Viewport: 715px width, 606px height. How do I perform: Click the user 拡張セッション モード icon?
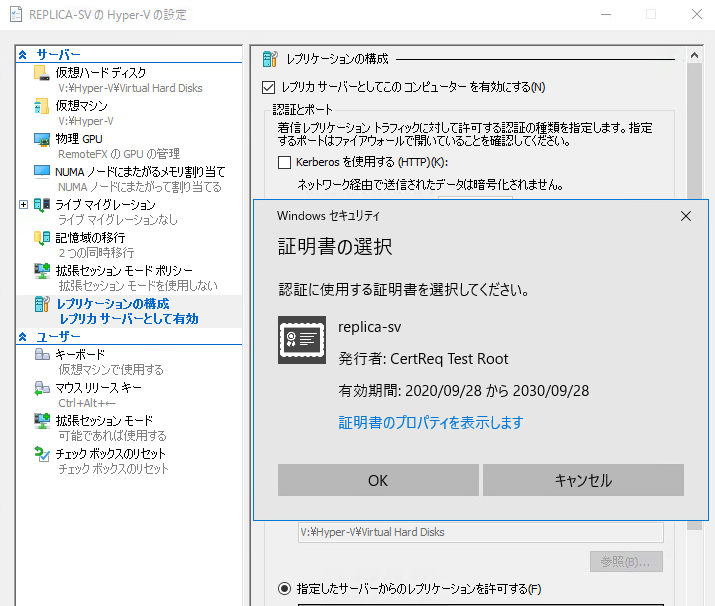pyautogui.click(x=41, y=420)
